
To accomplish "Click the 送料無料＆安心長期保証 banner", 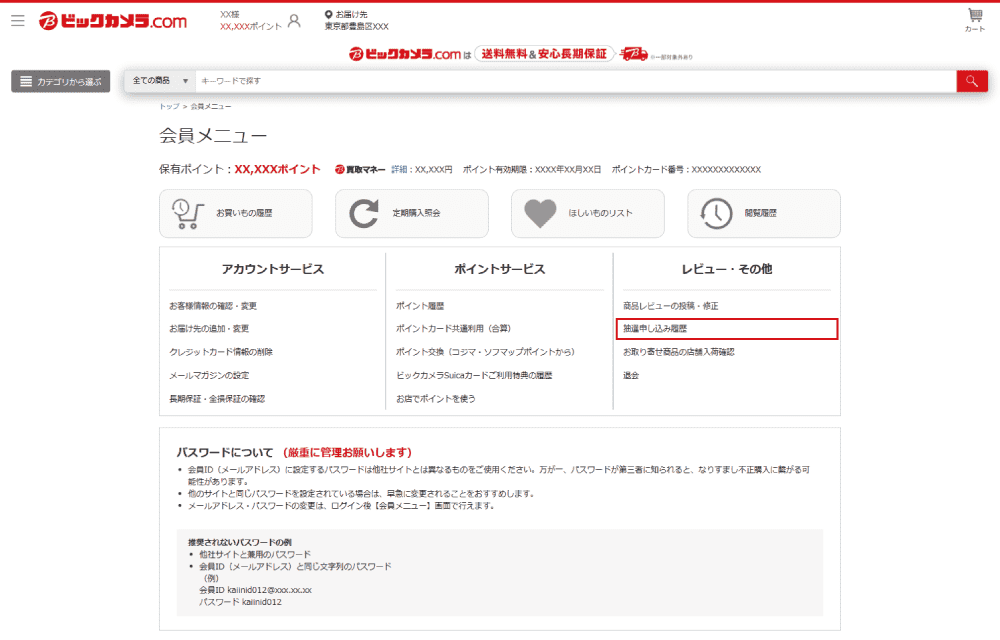I will coord(544,54).
